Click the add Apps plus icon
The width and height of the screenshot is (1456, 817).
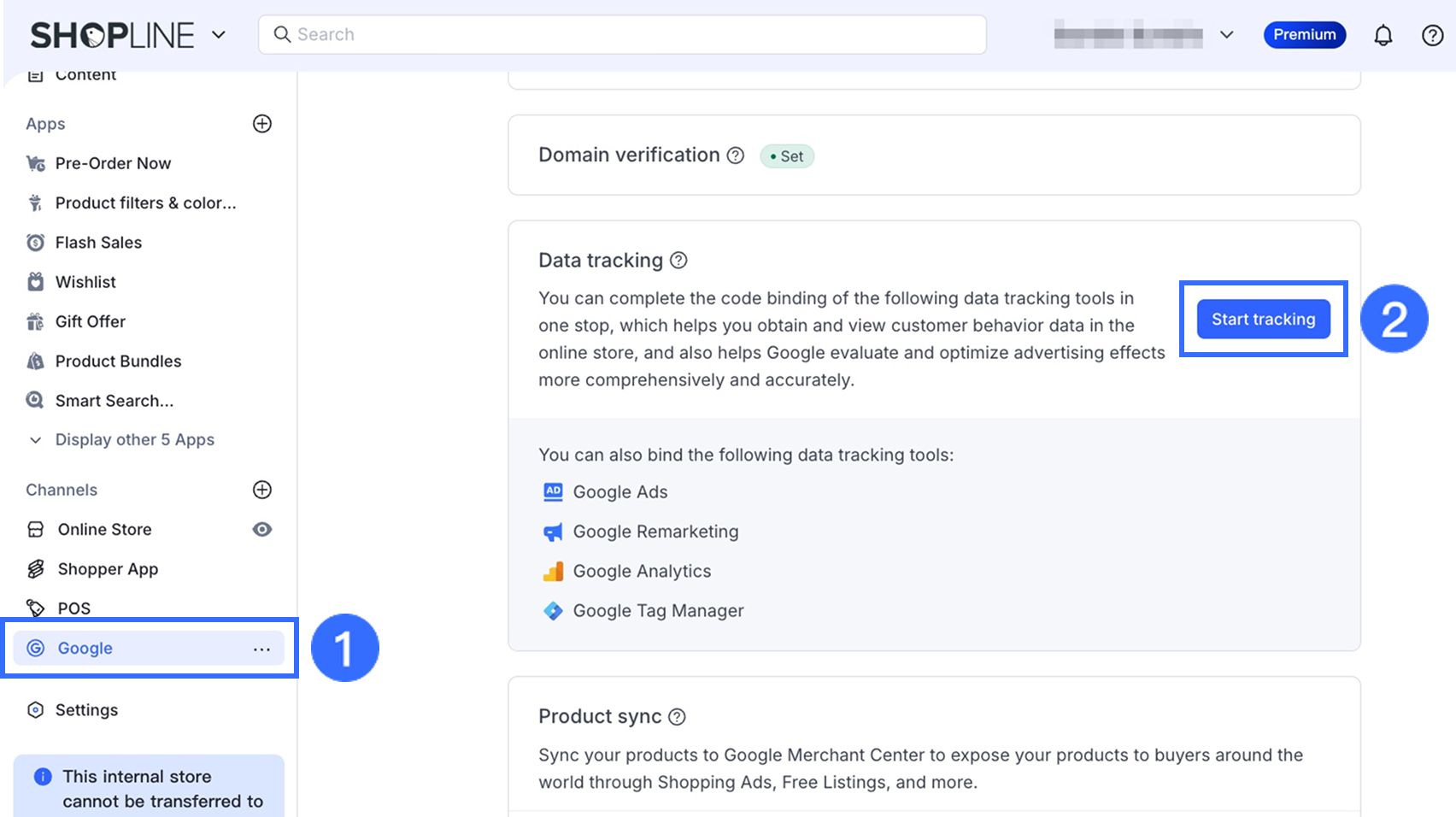[262, 124]
